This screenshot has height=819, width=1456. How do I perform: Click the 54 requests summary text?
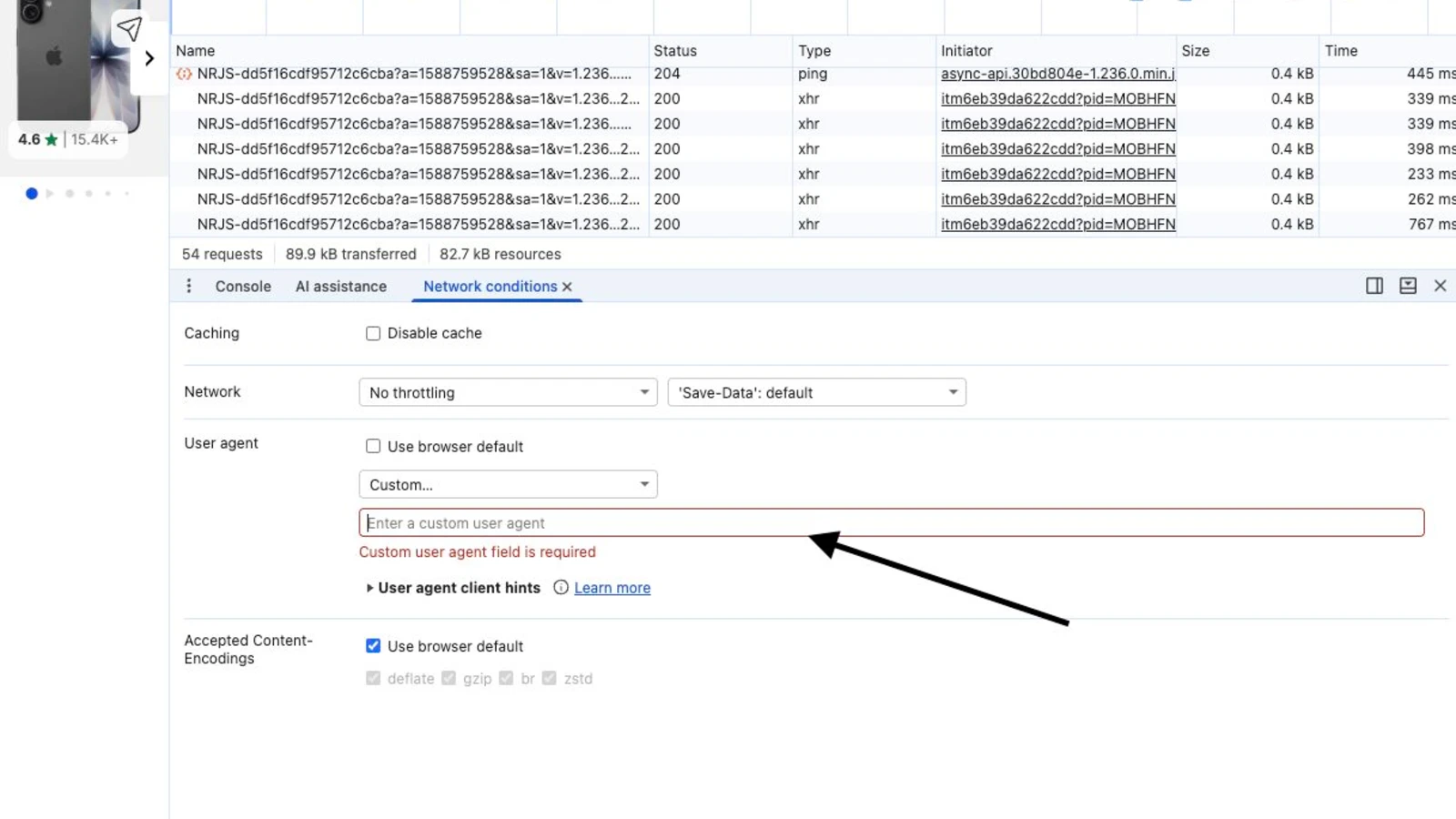[x=222, y=254]
